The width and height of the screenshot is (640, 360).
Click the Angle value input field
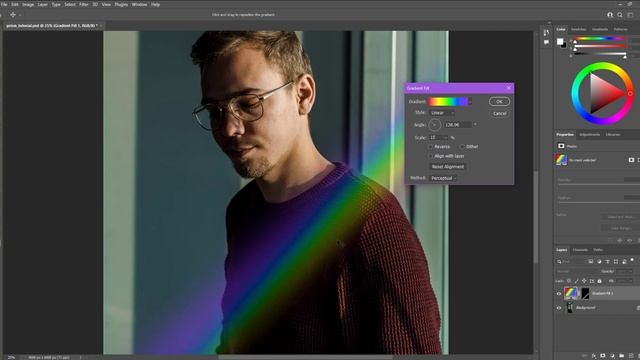point(458,125)
